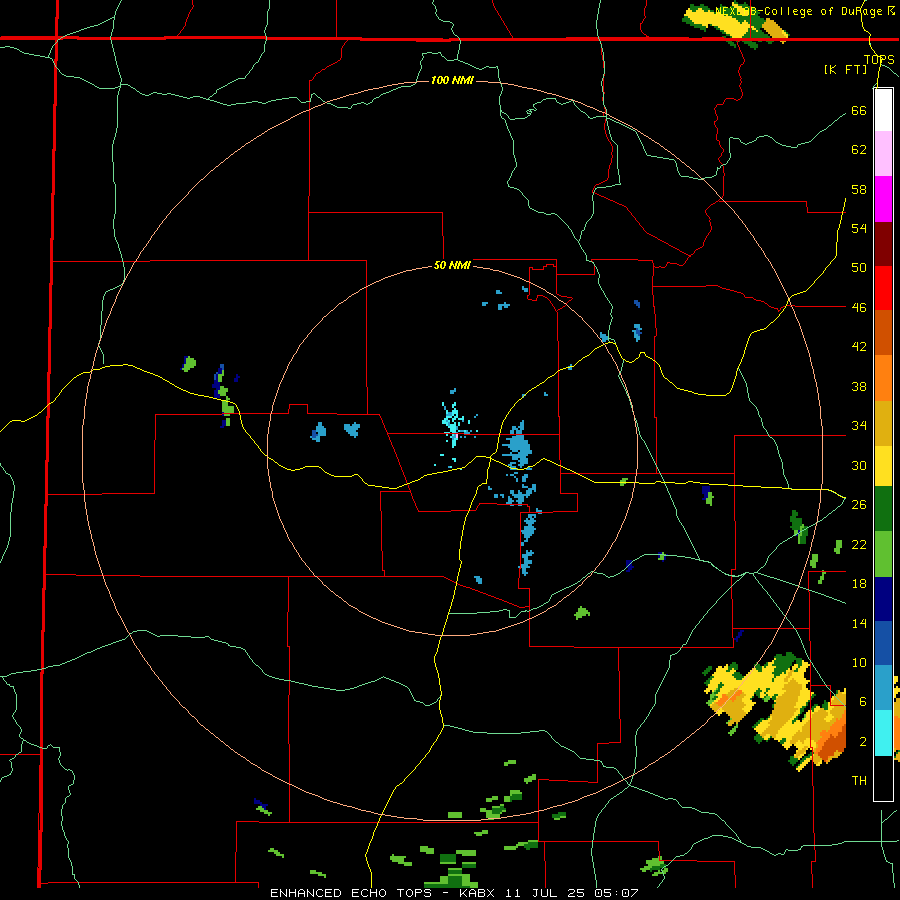Click the cyan 2 kft legend swatch
Viewport: 900px width, 900px height.
(x=883, y=733)
